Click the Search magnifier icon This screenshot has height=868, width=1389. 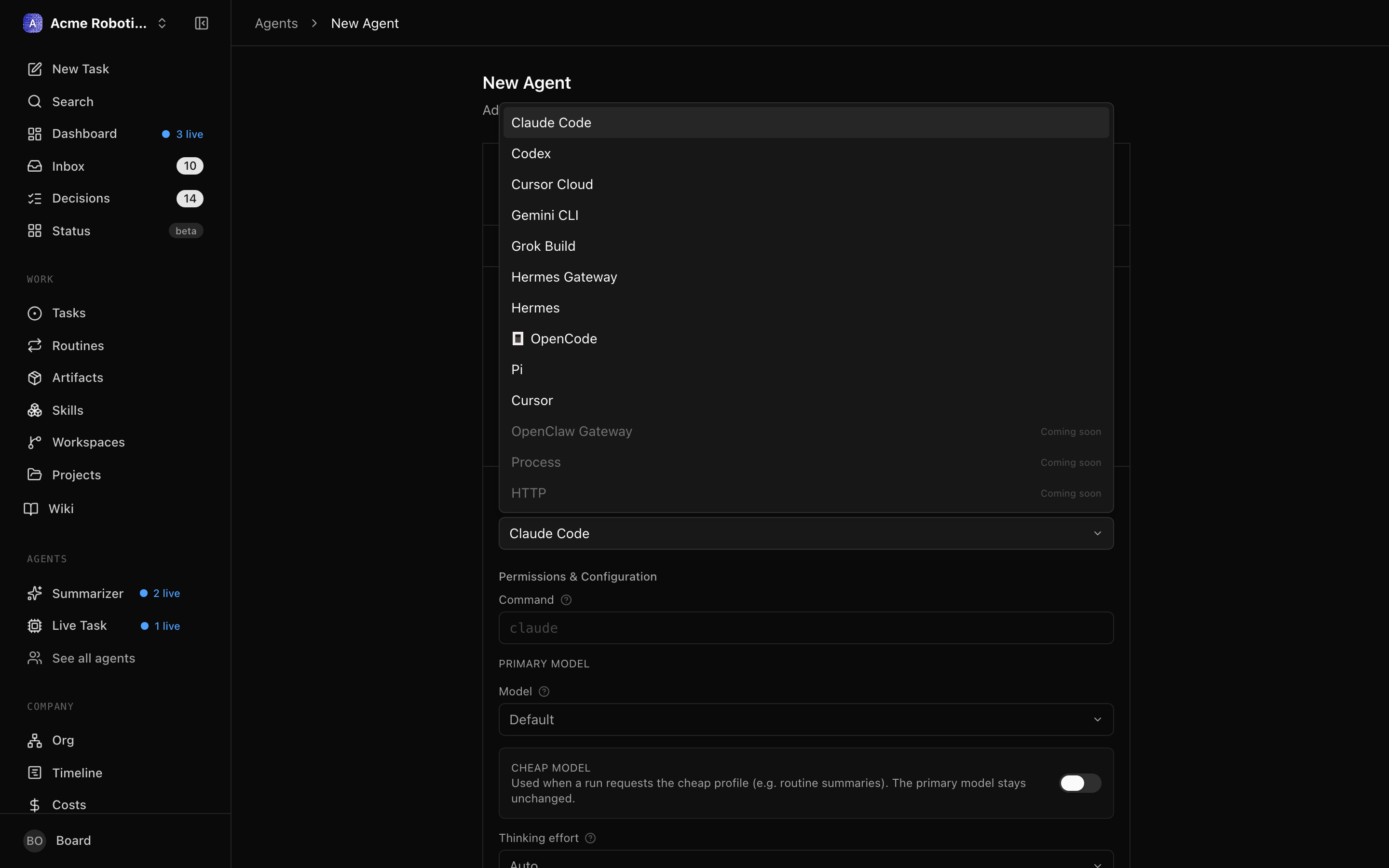(34, 102)
